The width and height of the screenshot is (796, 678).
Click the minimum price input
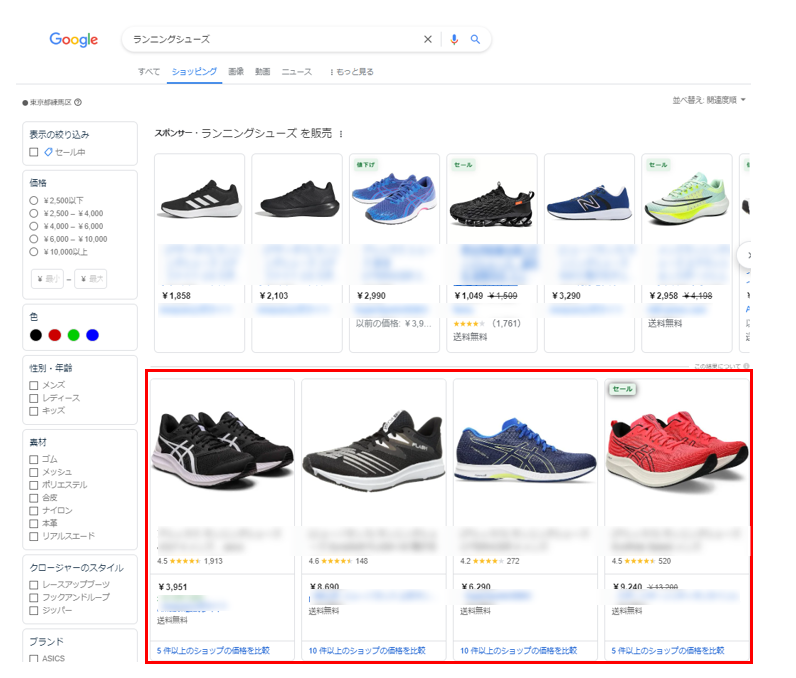(x=47, y=279)
